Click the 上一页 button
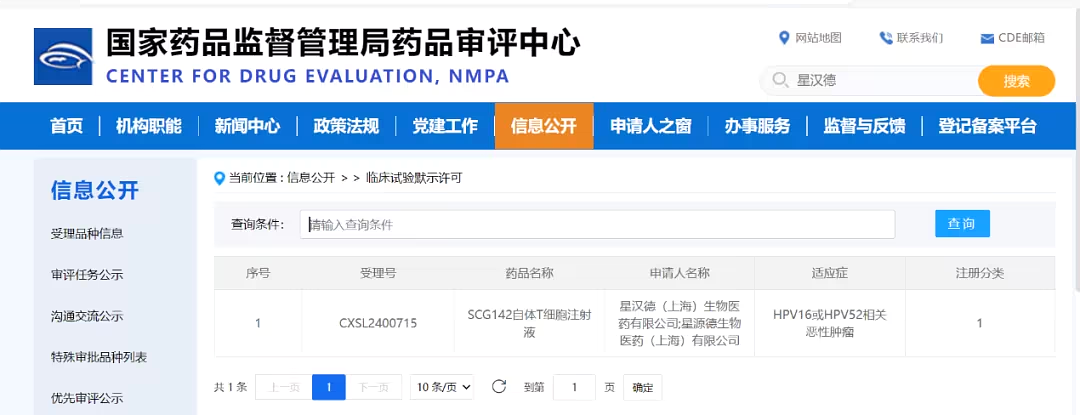Image resolution: width=1080 pixels, height=415 pixels. pos(284,387)
